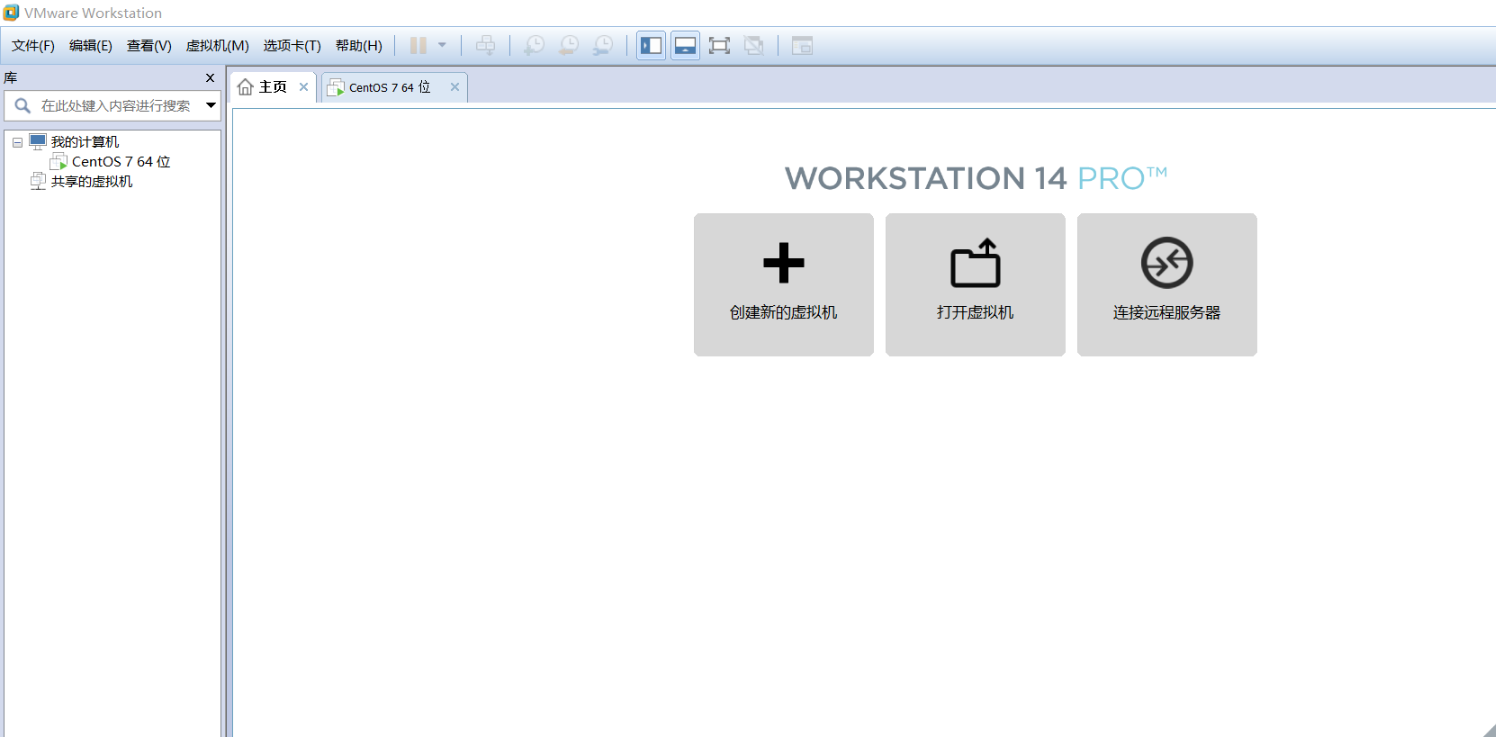Open the snapshot manager icon
This screenshot has width=1496, height=737.
(x=603, y=45)
